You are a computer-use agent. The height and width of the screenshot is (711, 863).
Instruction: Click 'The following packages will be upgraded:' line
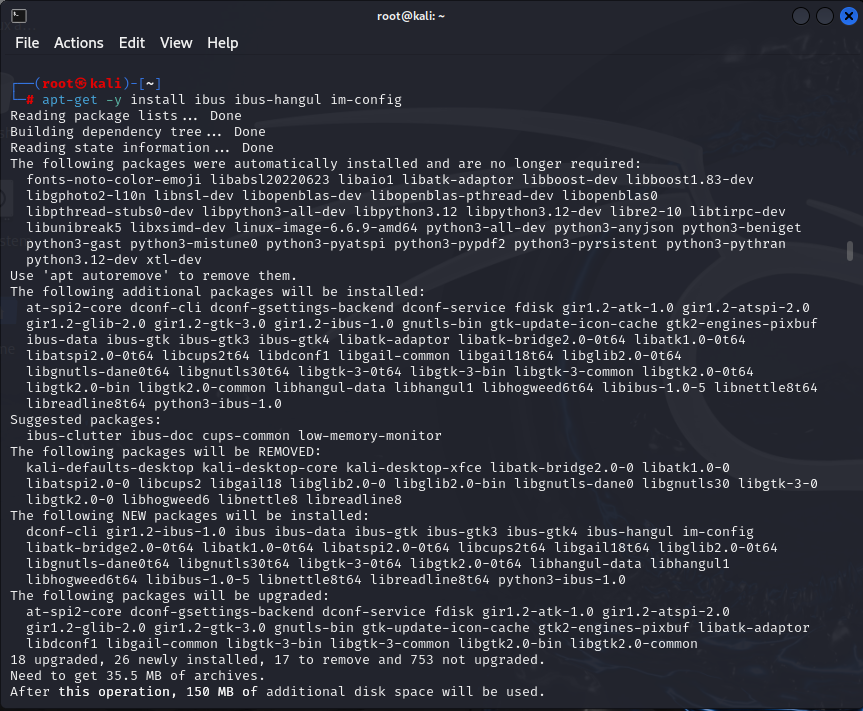(170, 595)
